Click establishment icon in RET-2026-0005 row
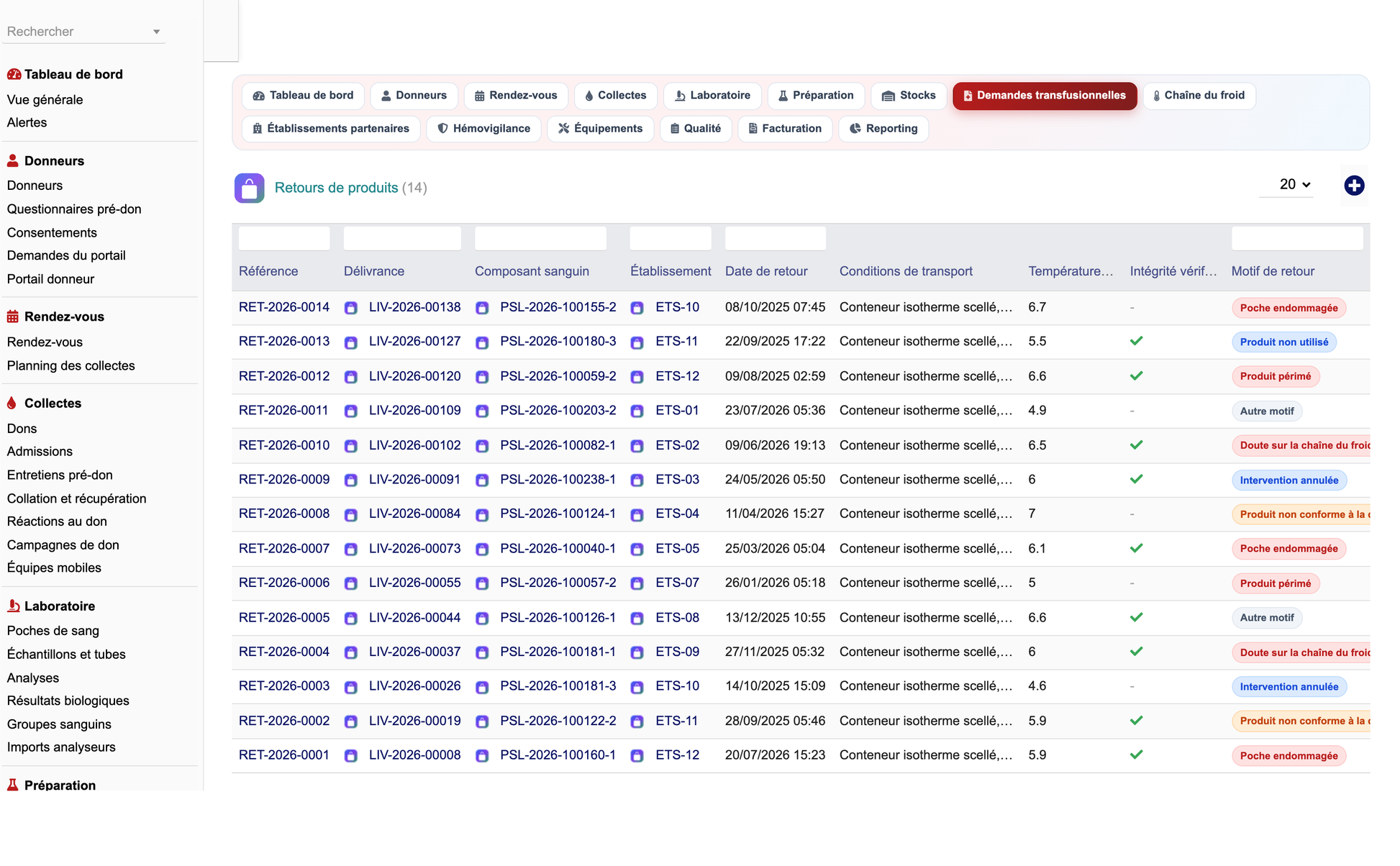Image resolution: width=1400 pixels, height=866 pixels. 637,618
